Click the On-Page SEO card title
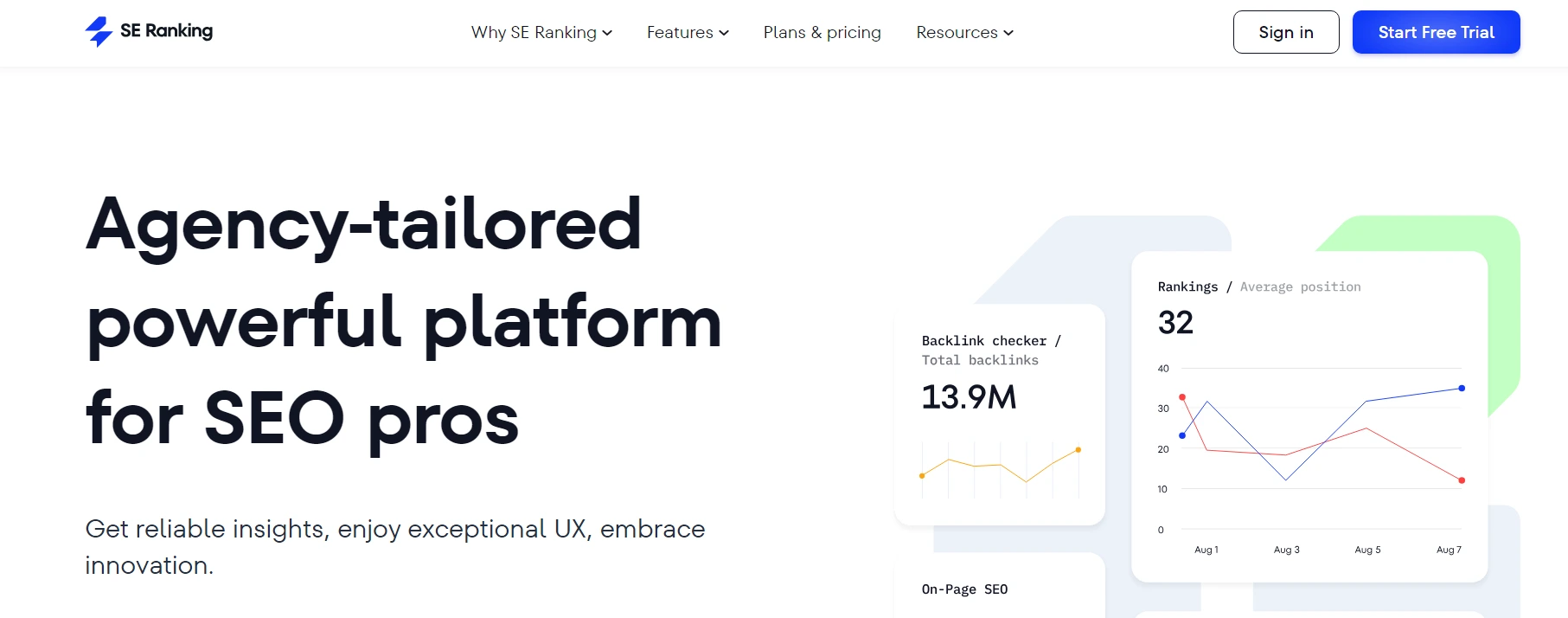 tap(964, 589)
